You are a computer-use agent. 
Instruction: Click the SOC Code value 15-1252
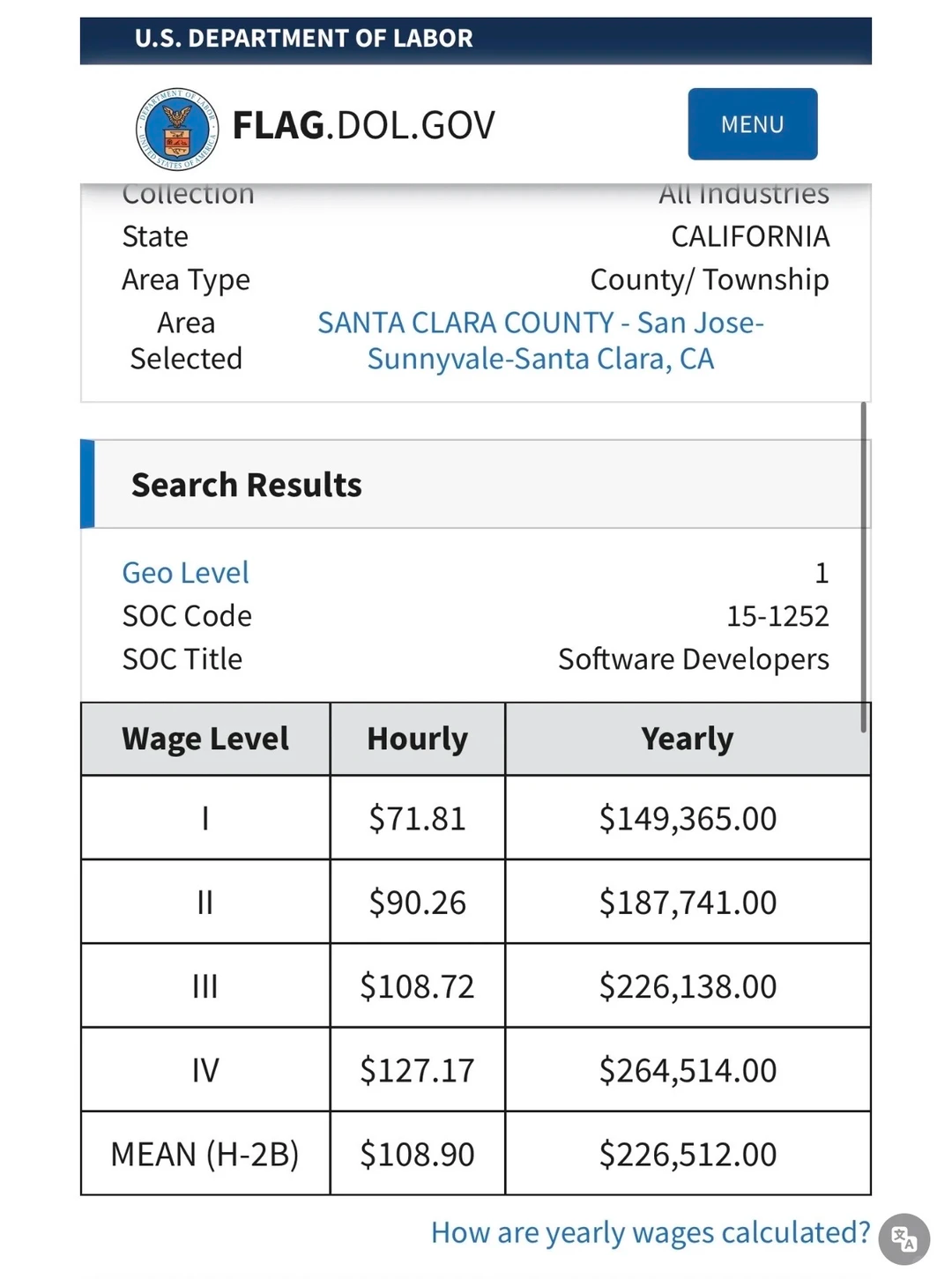click(777, 616)
